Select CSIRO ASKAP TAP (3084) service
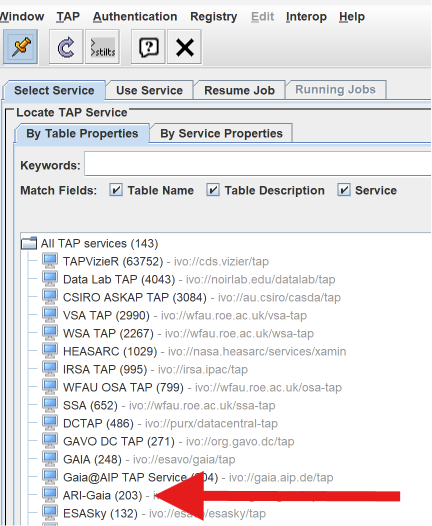This screenshot has height=526, width=432. pos(135,297)
